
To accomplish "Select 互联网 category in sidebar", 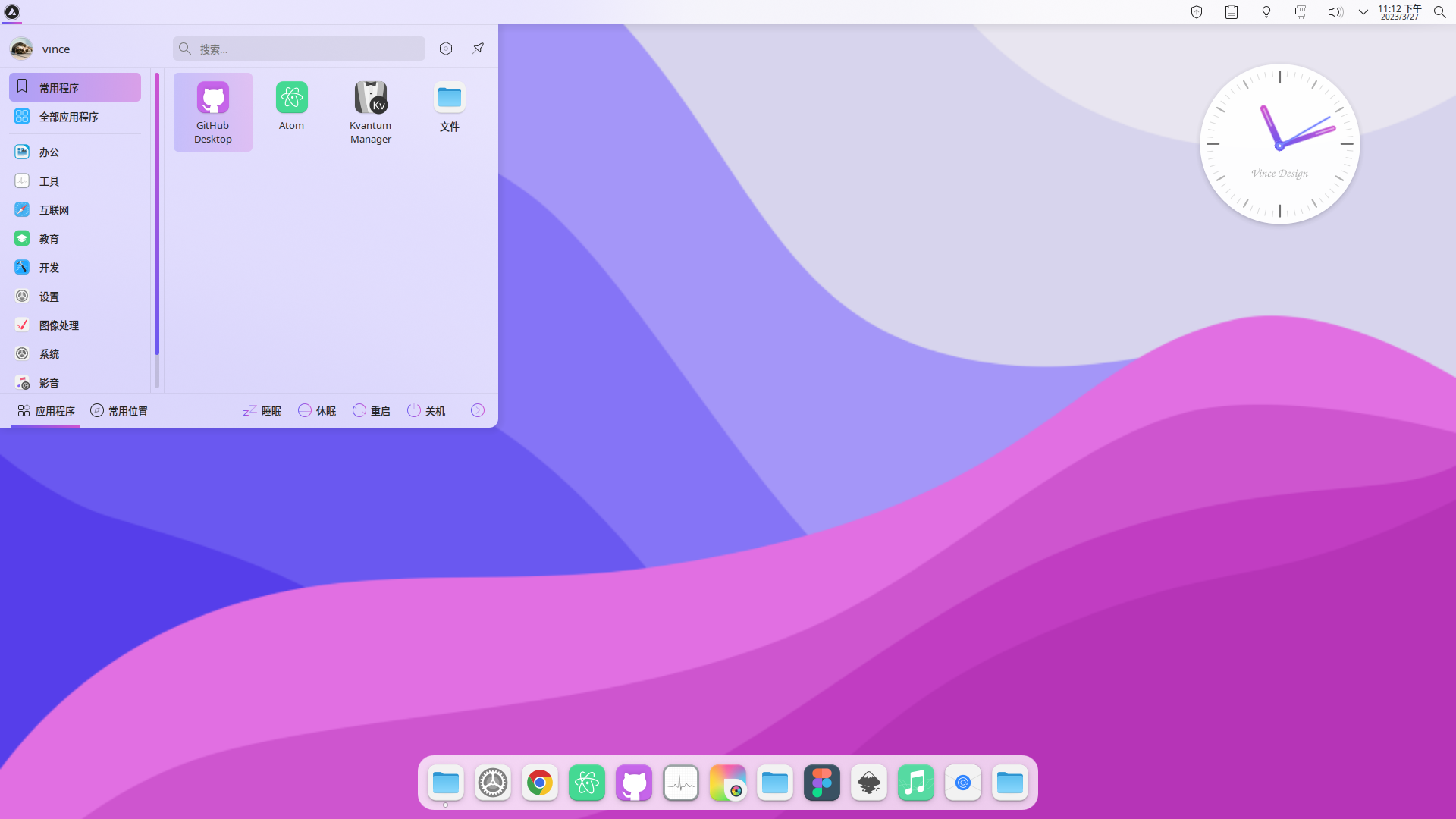I will (53, 210).
